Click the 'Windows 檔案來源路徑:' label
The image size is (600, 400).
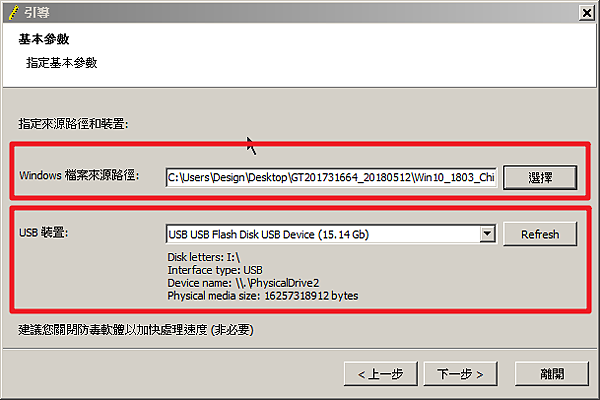pyautogui.click(x=79, y=176)
